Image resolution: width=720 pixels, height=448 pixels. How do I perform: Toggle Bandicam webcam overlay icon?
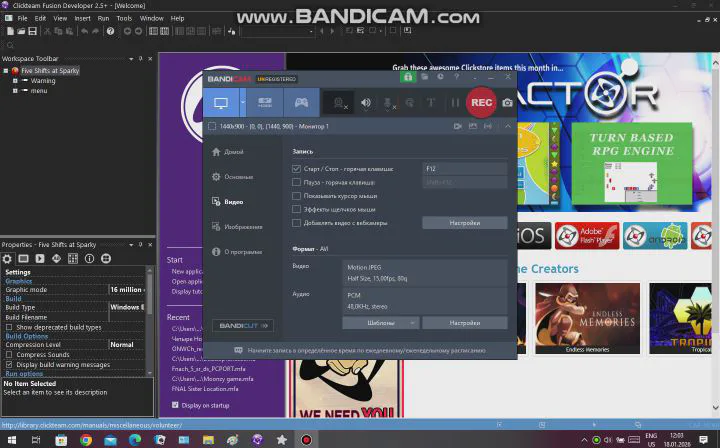340,103
